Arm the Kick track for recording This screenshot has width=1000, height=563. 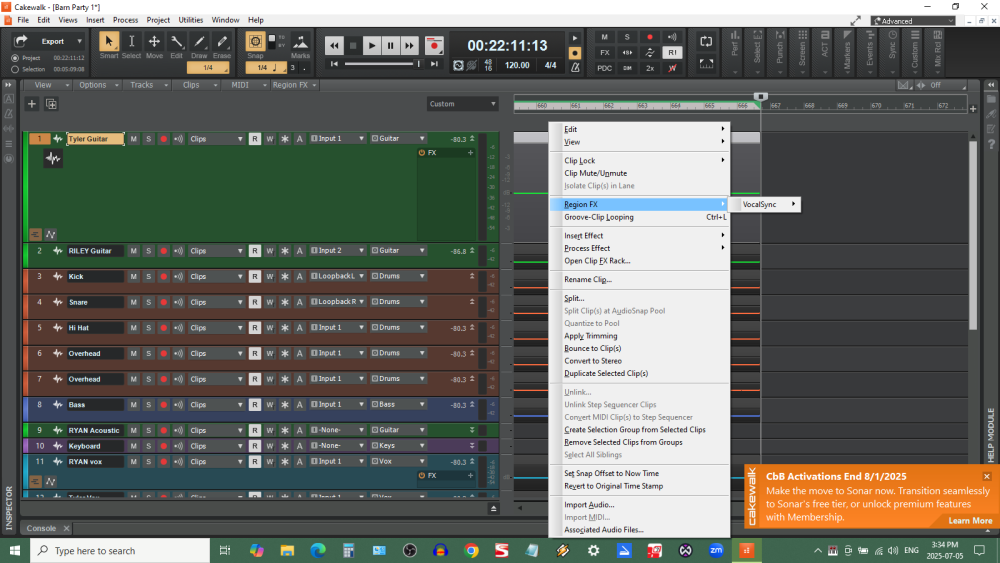click(163, 277)
